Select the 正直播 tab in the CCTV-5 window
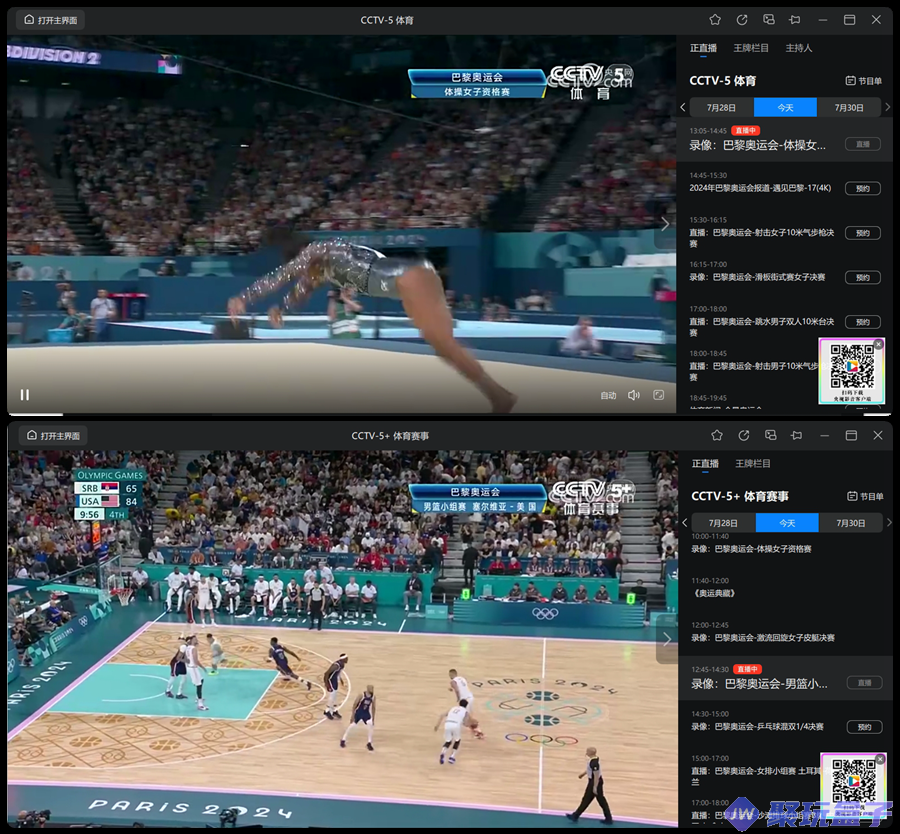Screen dimensions: 900x834 pyautogui.click(x=703, y=48)
